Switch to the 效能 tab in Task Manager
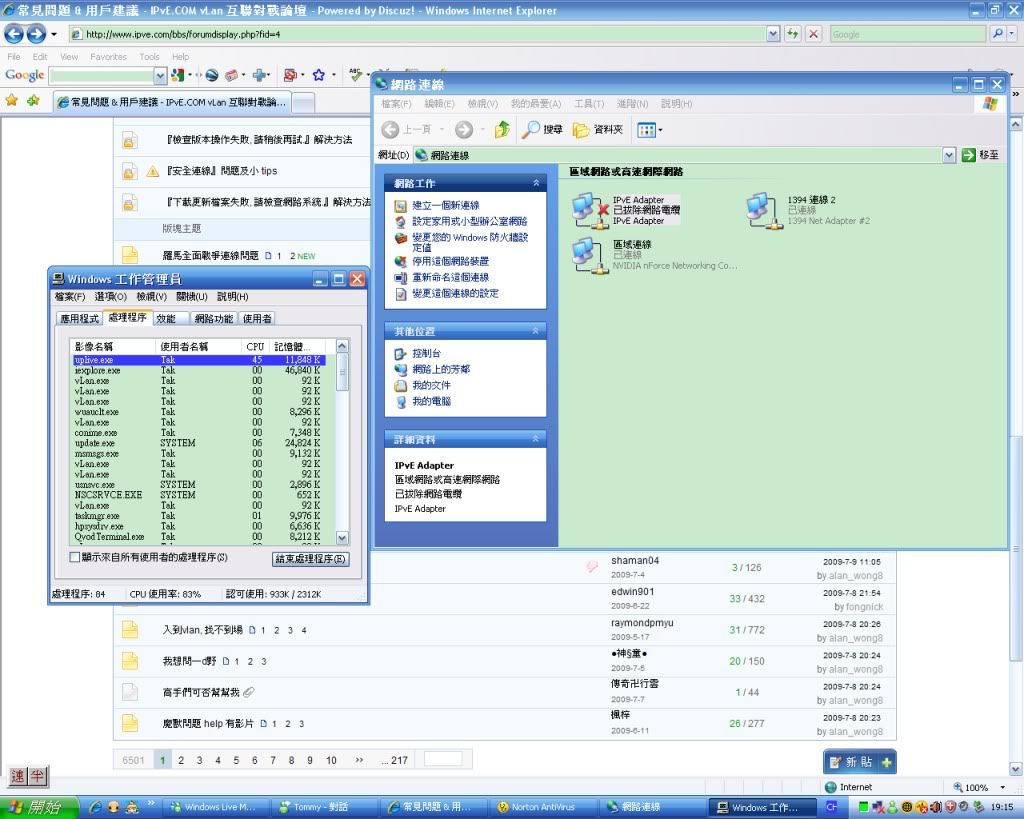Image resolution: width=1024 pixels, height=819 pixels. 166,318
